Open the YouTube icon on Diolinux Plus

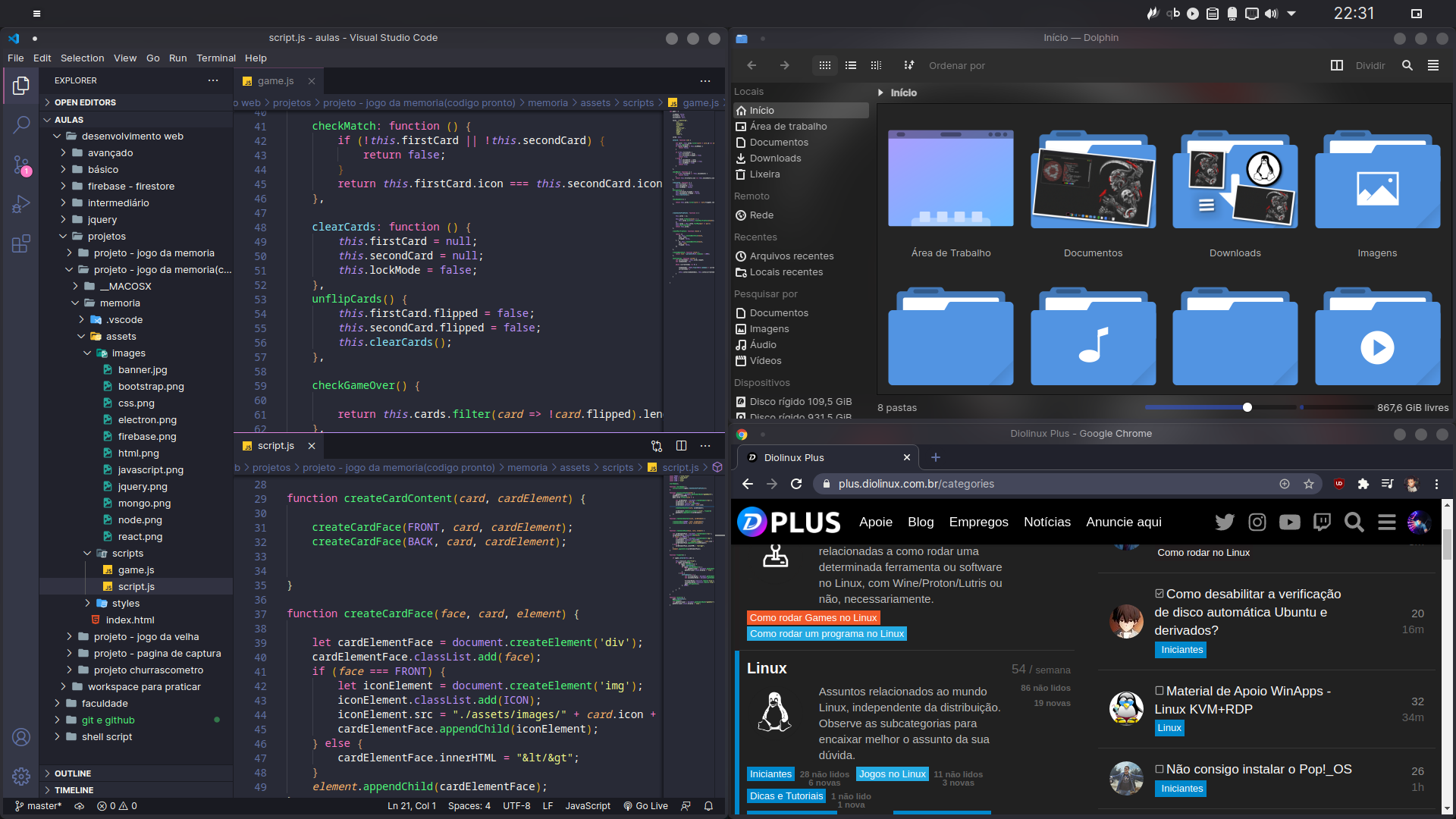click(1289, 522)
